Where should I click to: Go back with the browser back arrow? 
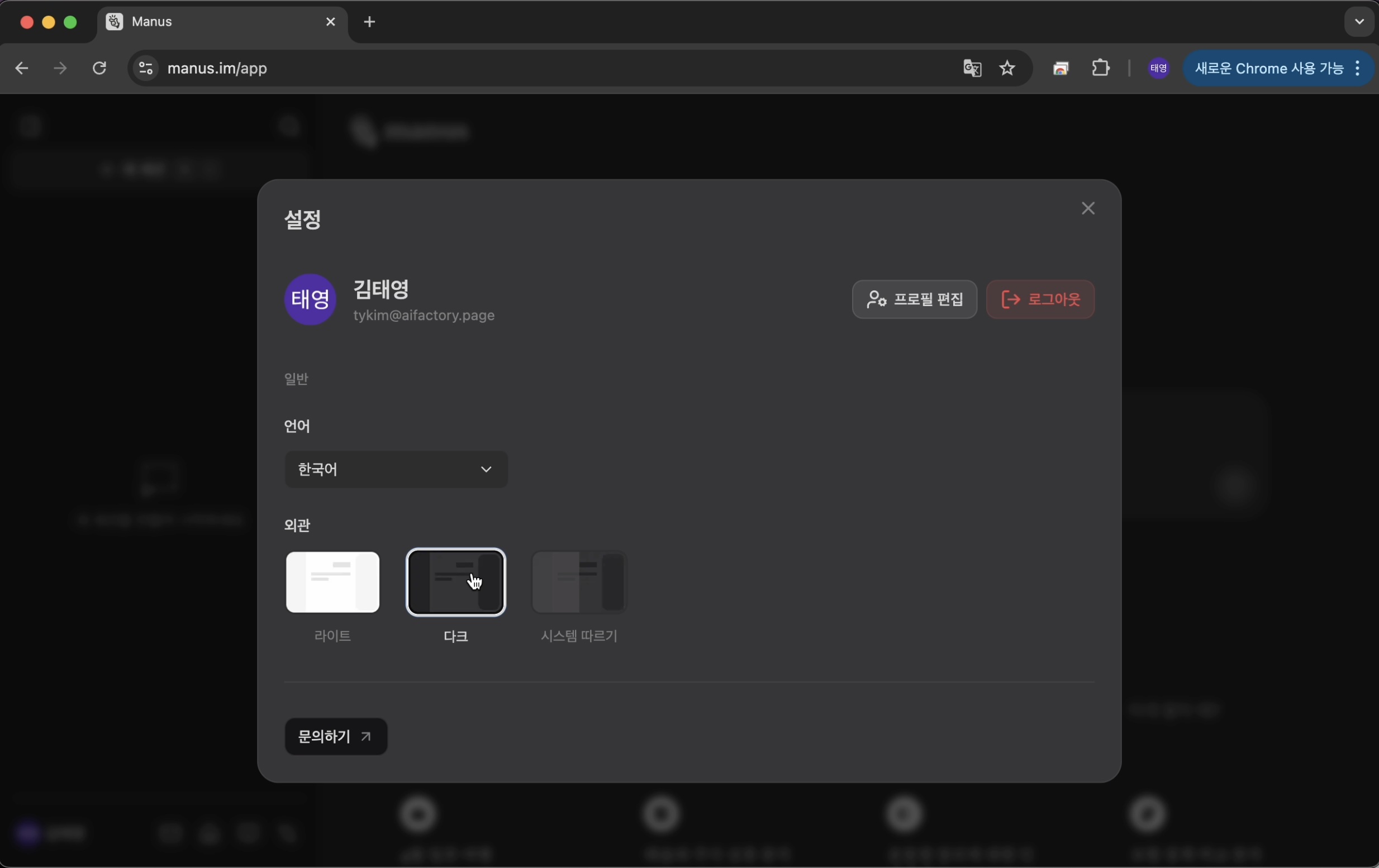21,69
